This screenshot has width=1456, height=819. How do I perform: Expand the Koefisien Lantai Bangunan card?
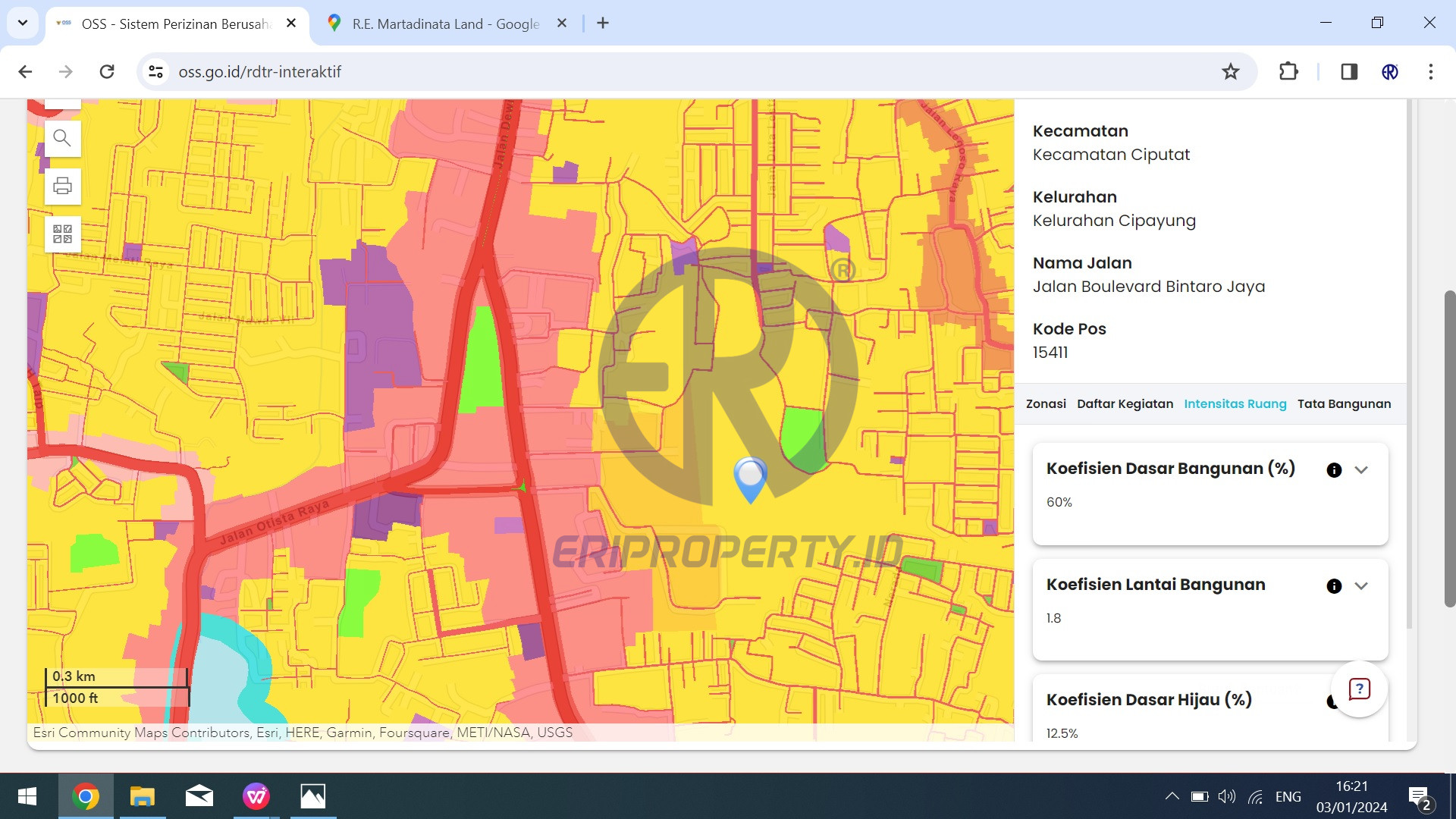click(1361, 586)
